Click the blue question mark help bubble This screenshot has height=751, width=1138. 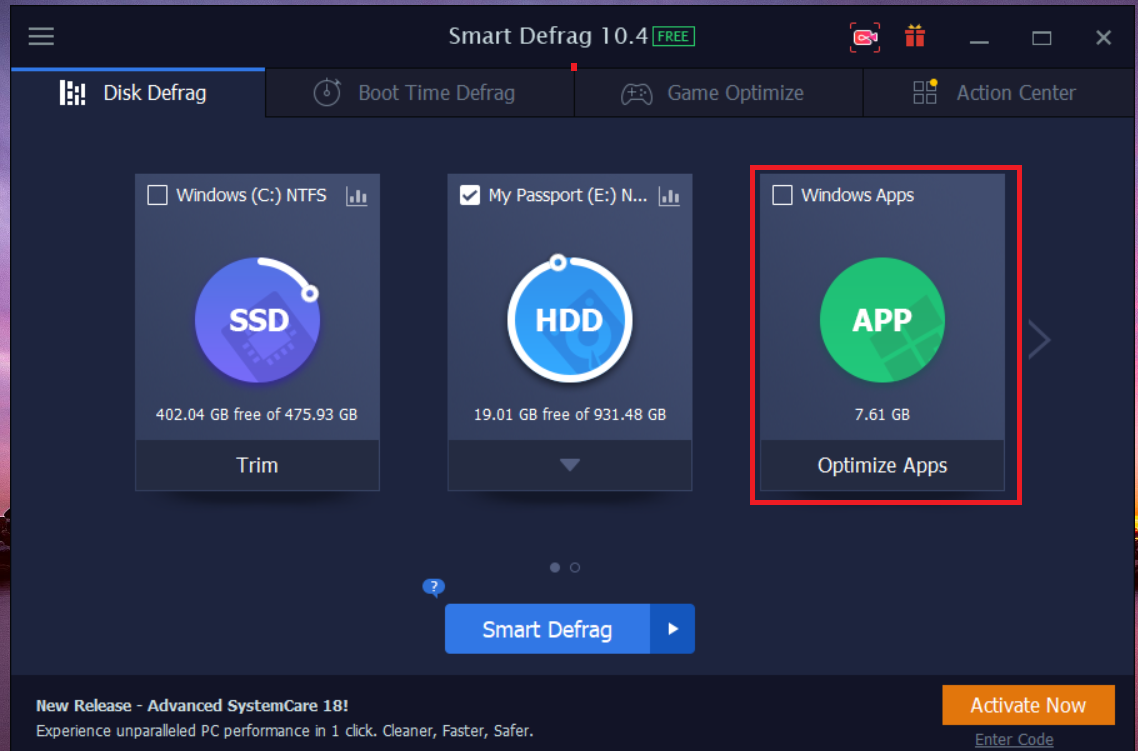coord(433,586)
